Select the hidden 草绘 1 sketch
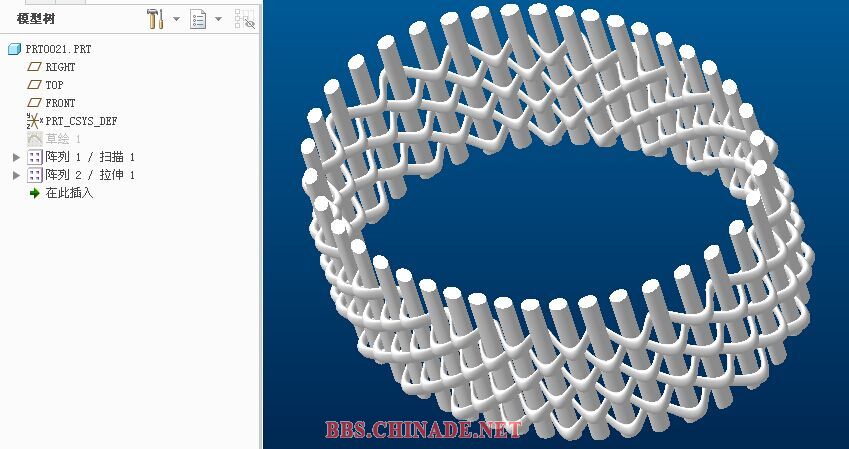Viewport: 849px width, 449px height. click(63, 139)
